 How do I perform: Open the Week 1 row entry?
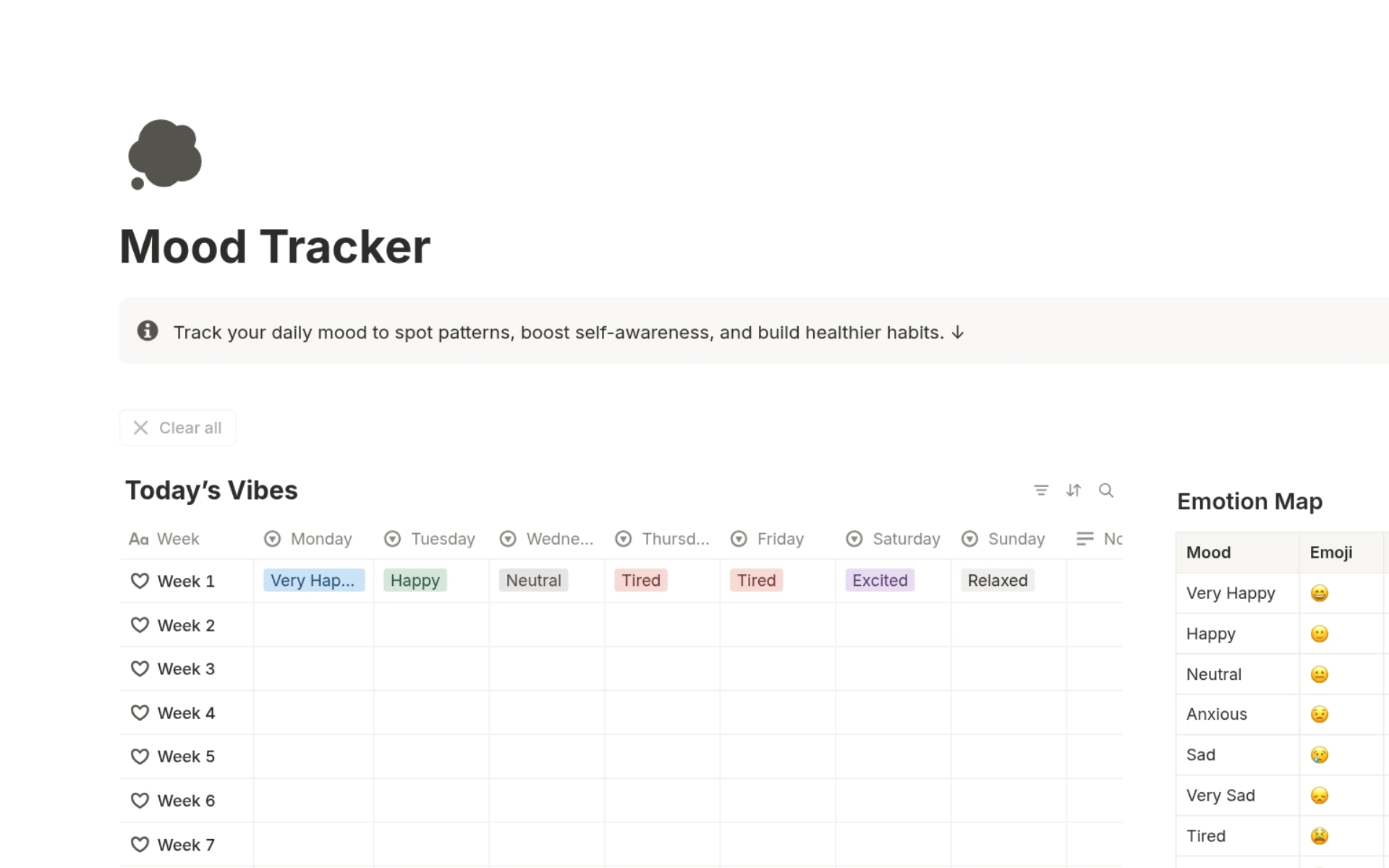(186, 581)
